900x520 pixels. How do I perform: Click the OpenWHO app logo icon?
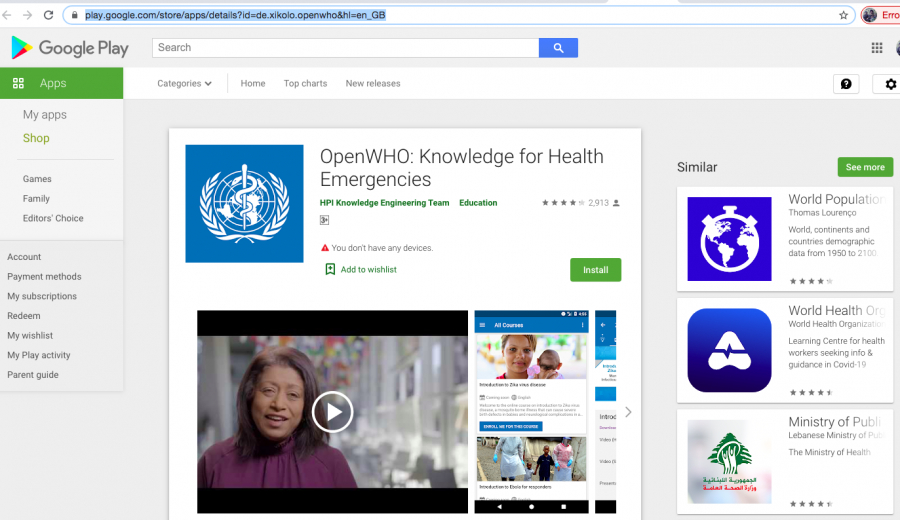click(x=245, y=204)
